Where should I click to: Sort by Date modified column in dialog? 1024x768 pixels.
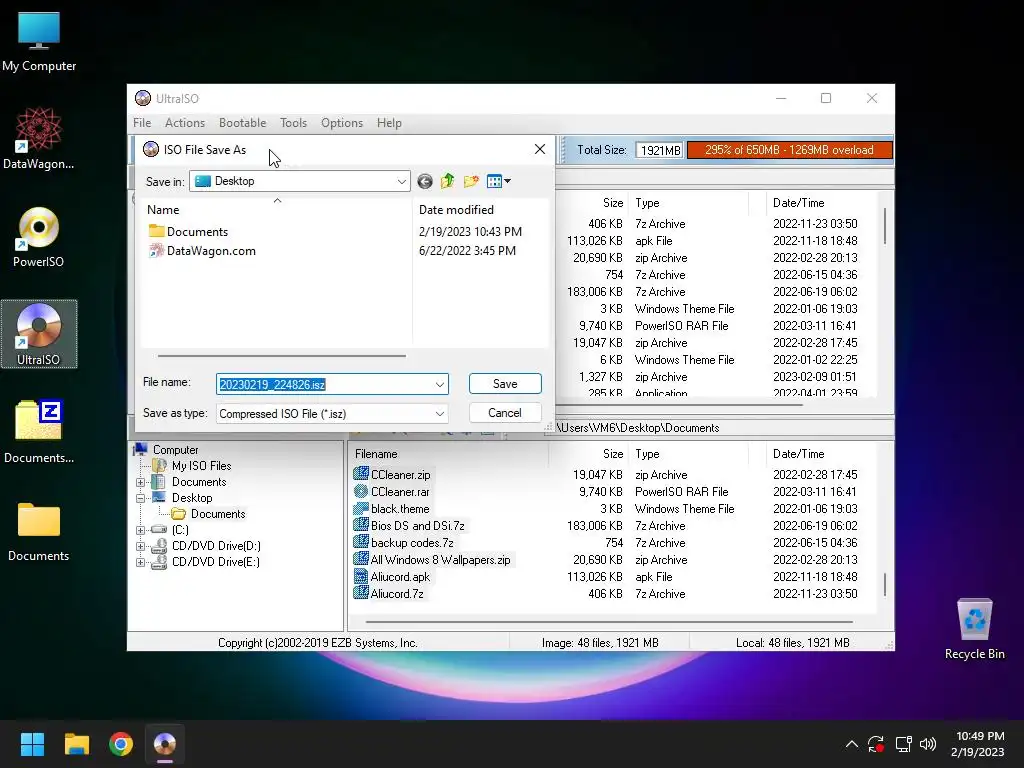tap(481, 209)
